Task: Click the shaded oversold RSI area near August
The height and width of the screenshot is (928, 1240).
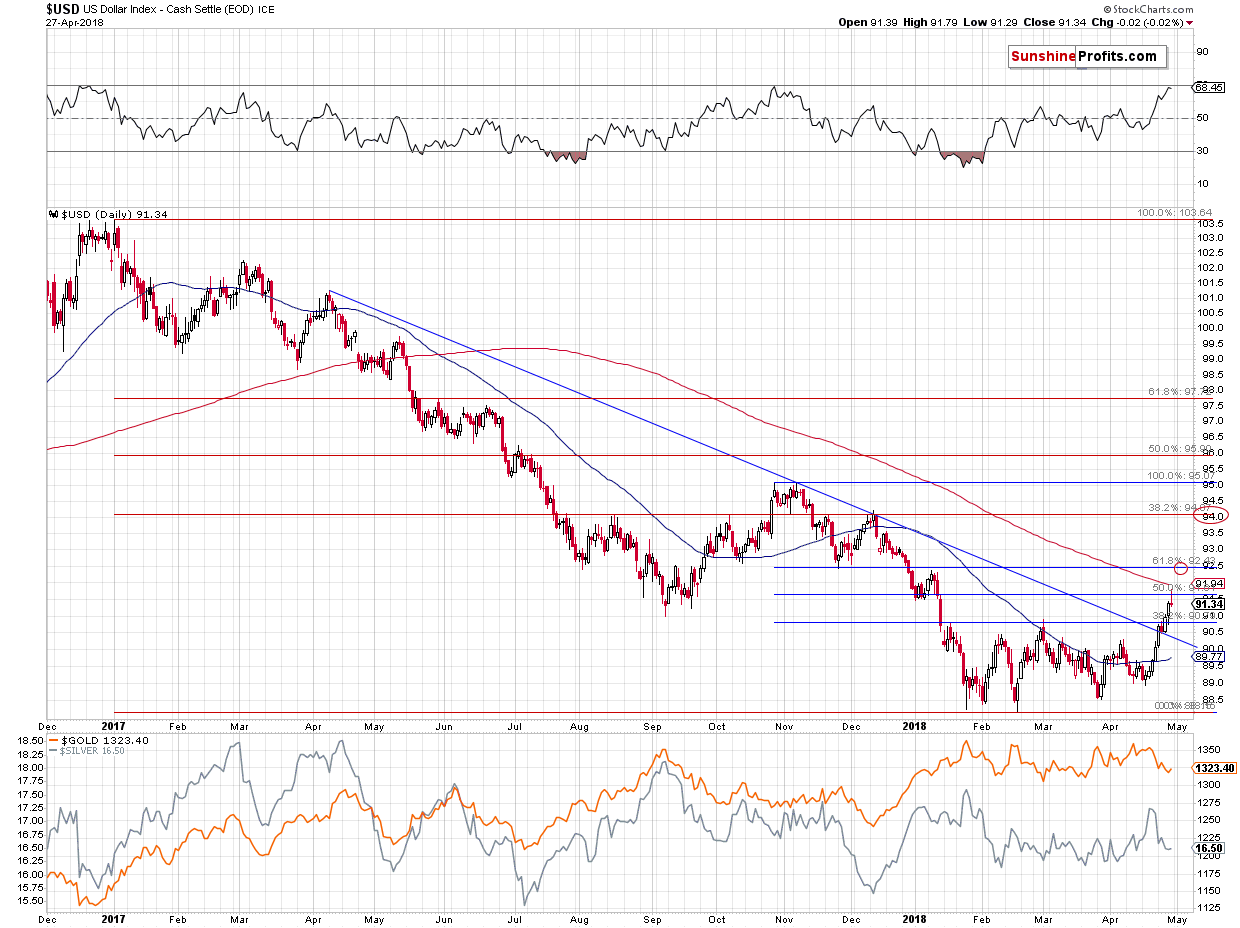Action: point(567,157)
